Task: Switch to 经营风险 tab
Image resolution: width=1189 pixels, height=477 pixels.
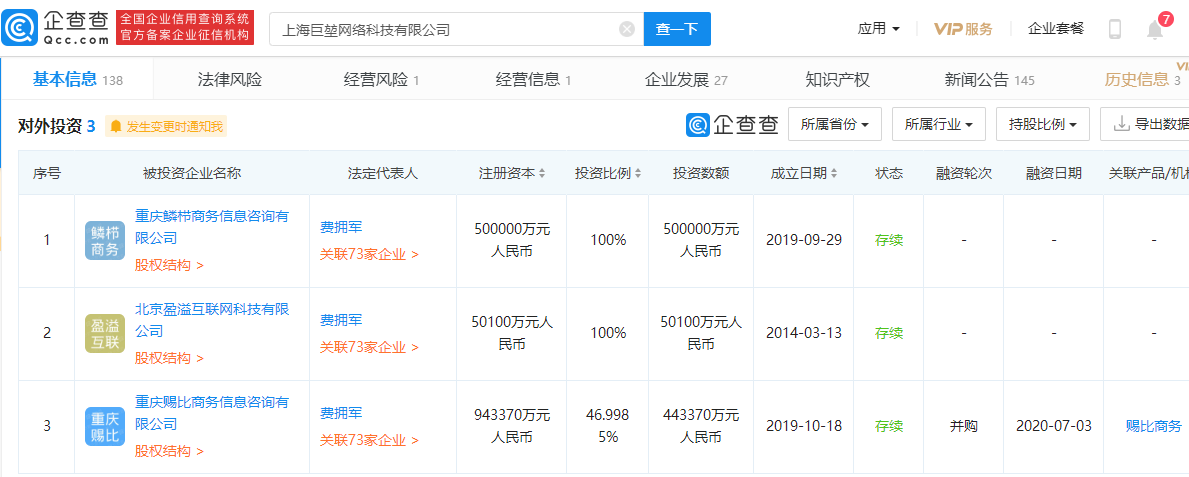Action: point(381,80)
